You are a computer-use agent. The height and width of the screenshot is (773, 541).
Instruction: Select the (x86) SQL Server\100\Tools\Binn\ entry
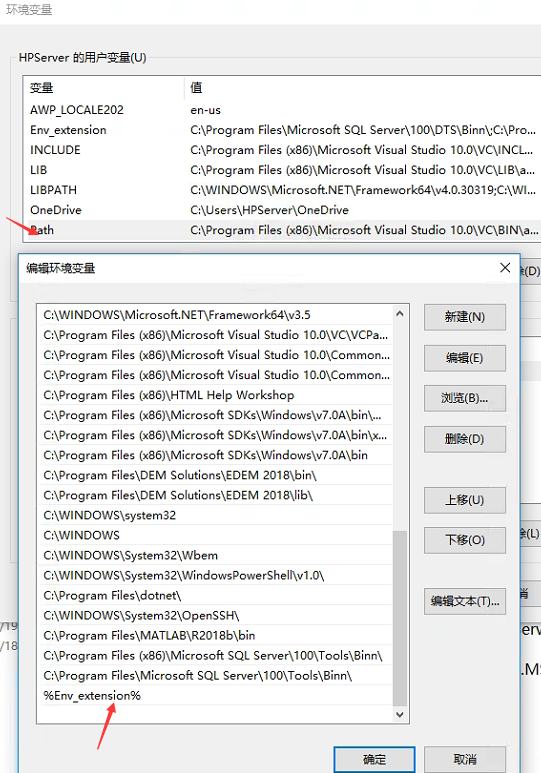click(x=216, y=656)
